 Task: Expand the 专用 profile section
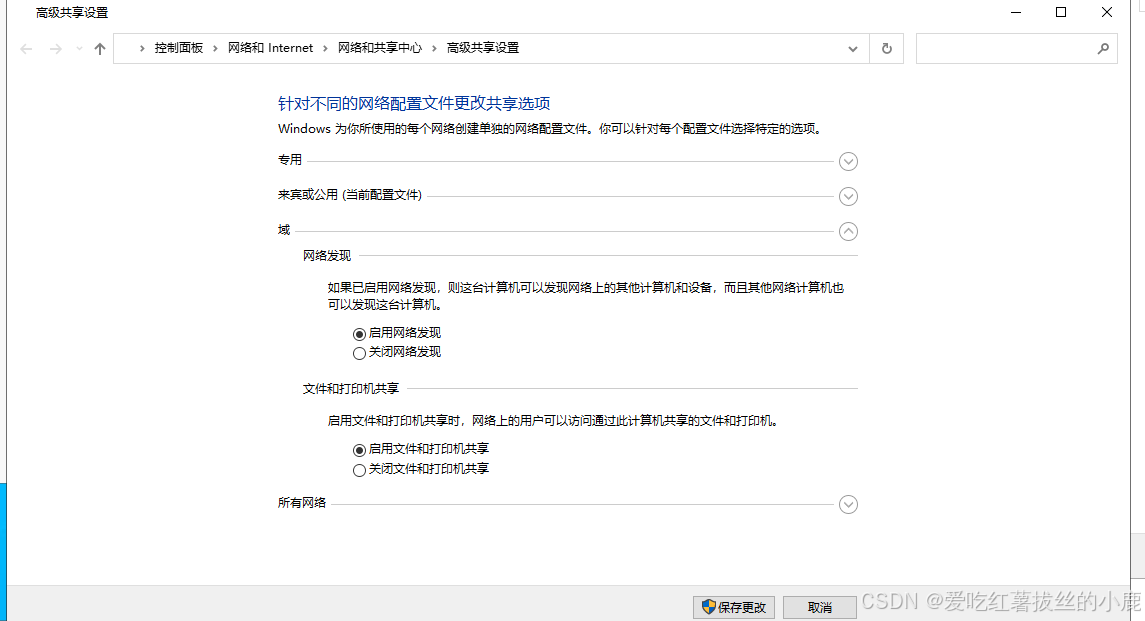point(848,161)
